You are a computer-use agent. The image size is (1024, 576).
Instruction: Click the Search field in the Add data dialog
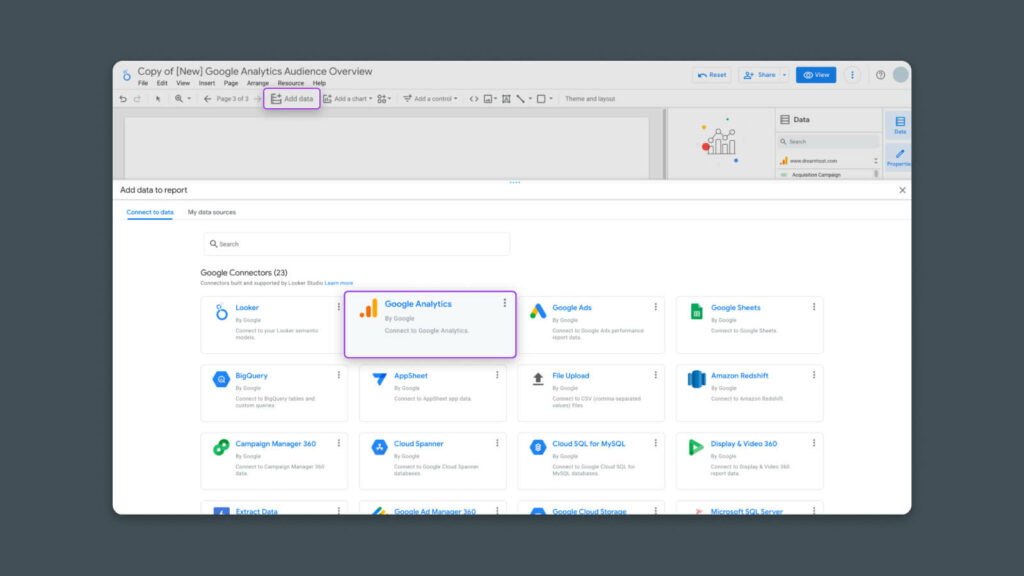click(x=356, y=243)
